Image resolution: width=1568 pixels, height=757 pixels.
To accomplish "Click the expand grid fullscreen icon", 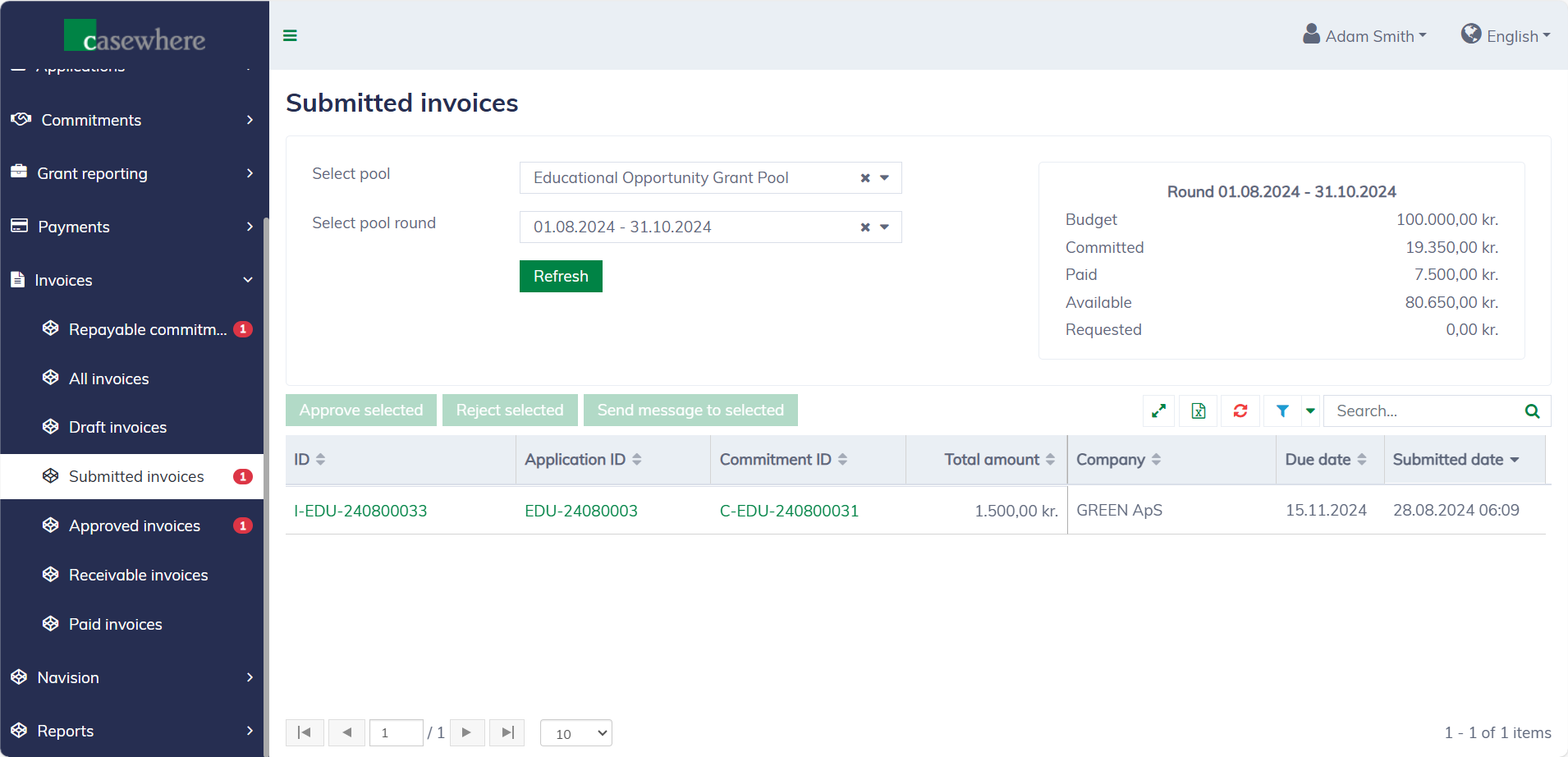I will coord(1158,411).
